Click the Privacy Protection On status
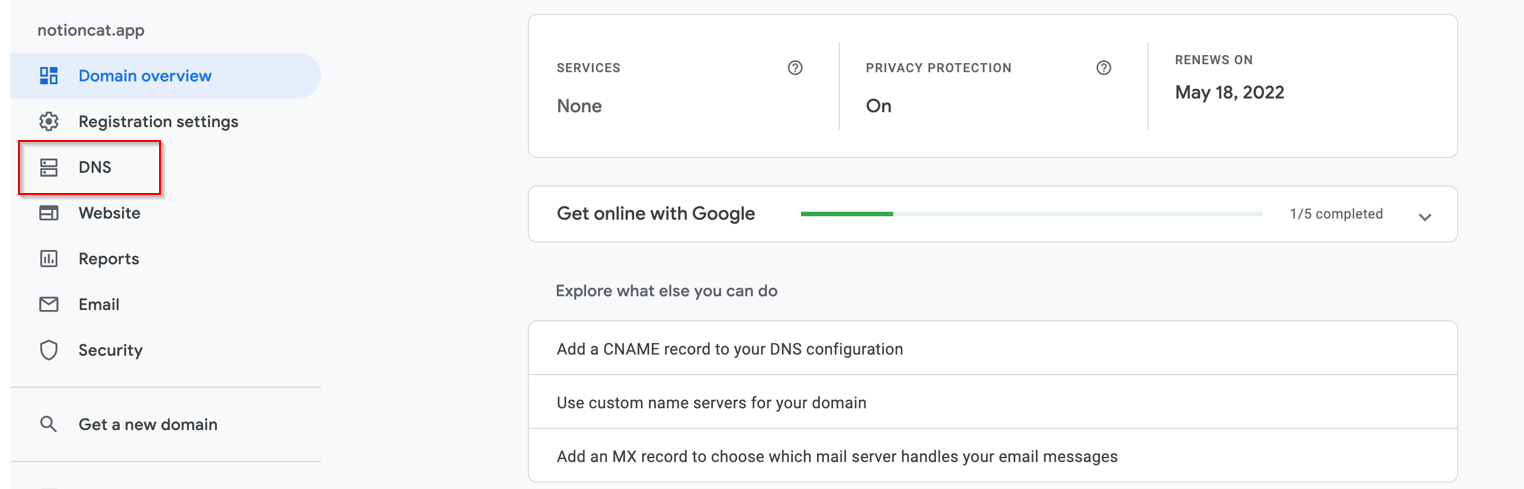The height and width of the screenshot is (489, 1524). click(x=878, y=106)
